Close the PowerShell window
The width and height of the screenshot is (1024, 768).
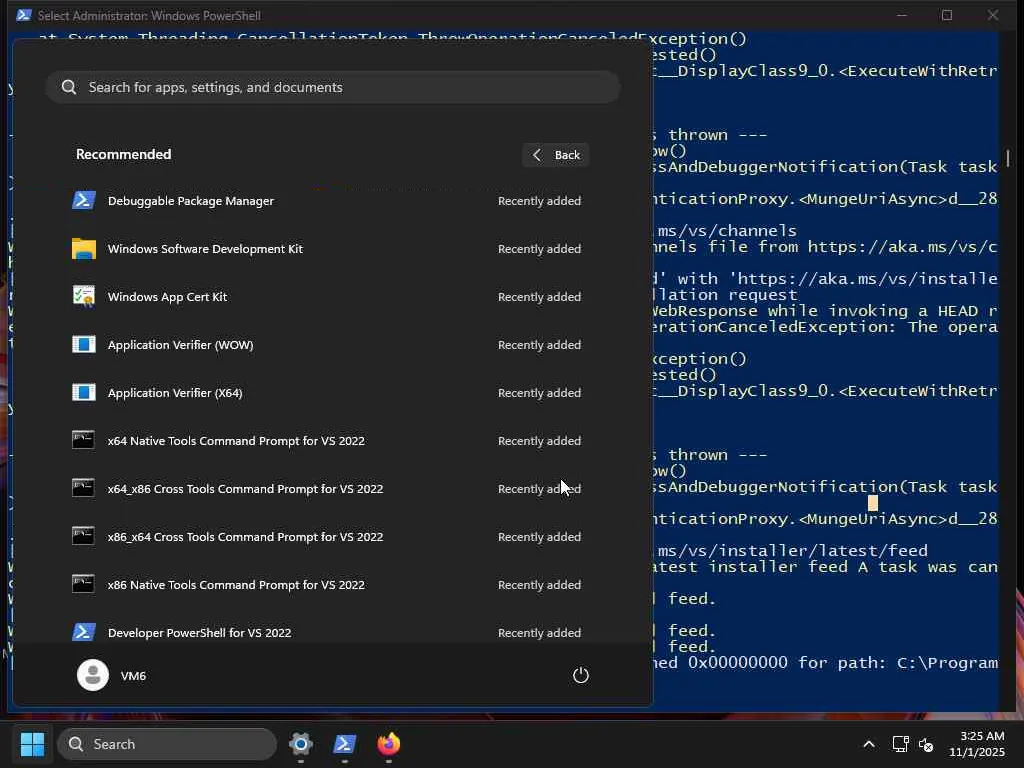tap(993, 15)
